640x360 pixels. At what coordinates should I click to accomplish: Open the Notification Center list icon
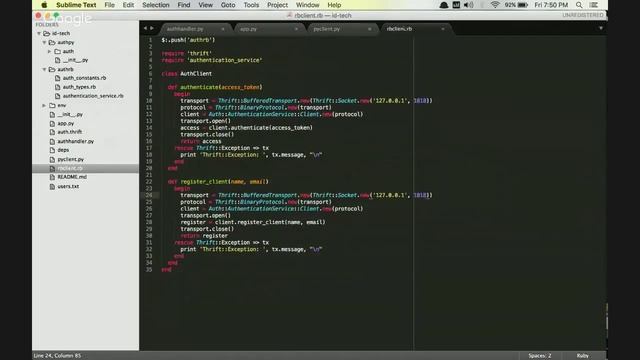tap(594, 5)
